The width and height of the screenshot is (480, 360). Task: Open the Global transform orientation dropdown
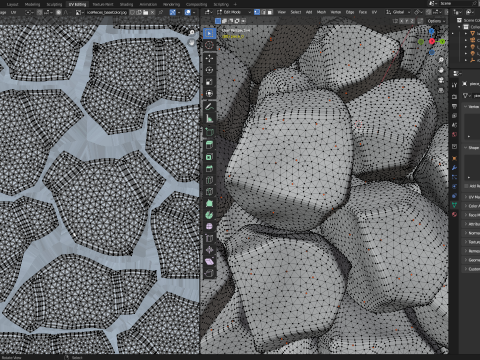(398, 12)
